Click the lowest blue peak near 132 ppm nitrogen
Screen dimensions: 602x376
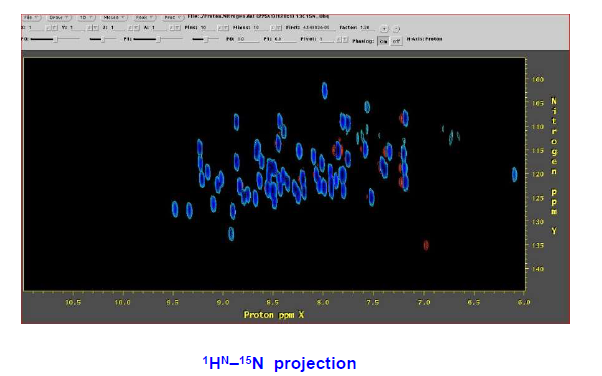231,234
